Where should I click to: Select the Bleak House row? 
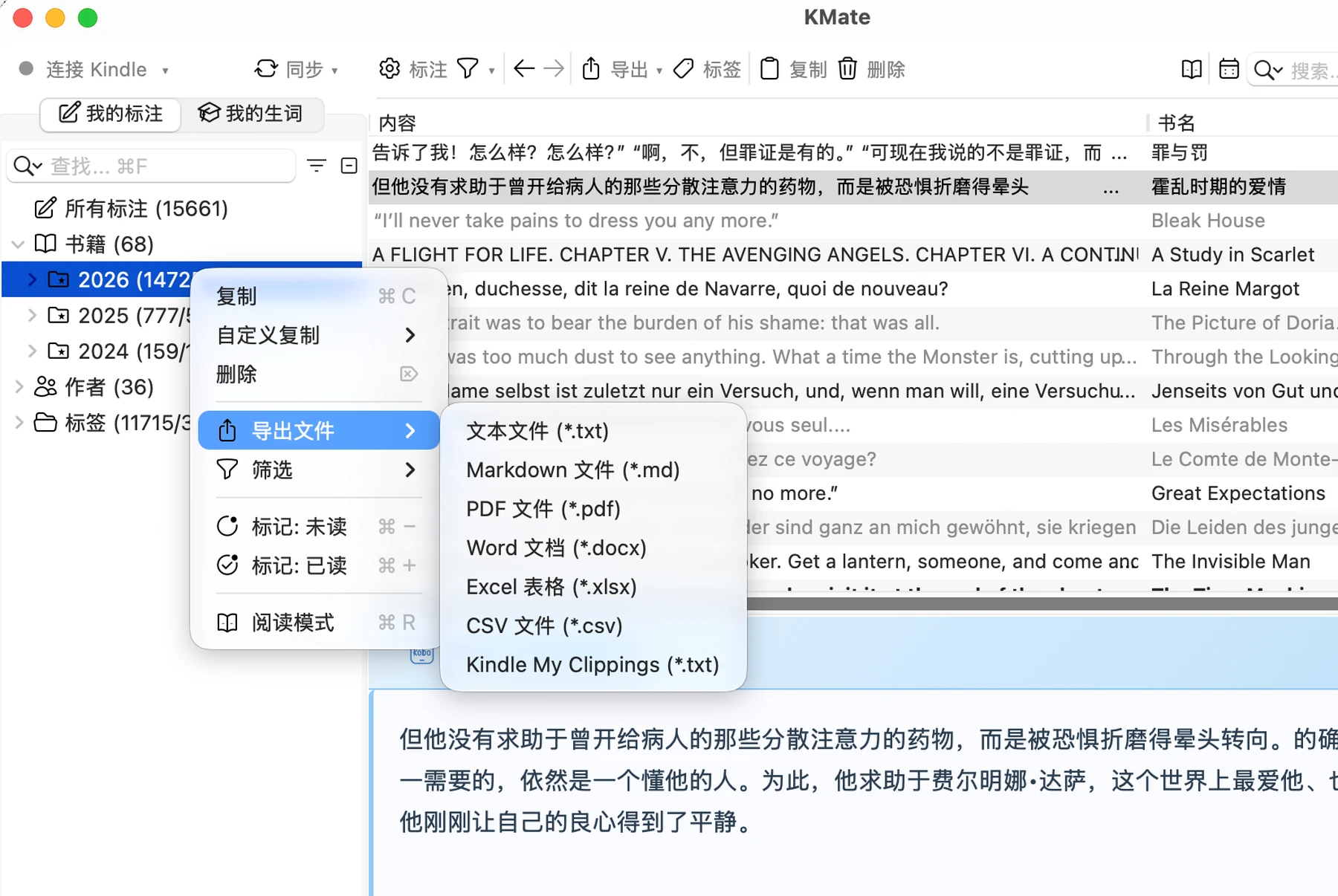(x=853, y=221)
